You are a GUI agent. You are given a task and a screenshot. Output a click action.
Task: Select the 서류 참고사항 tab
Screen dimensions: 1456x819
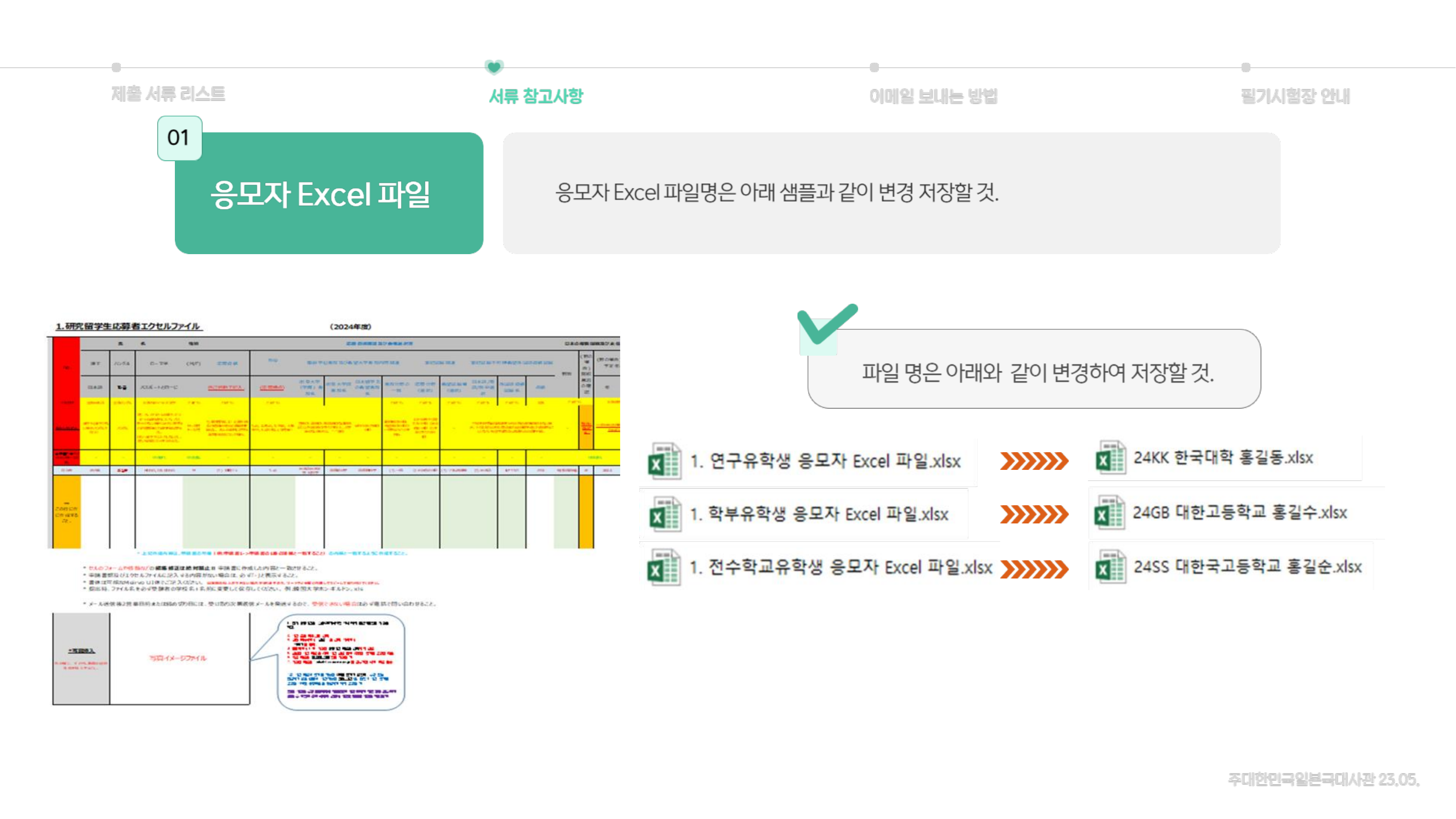point(535,96)
